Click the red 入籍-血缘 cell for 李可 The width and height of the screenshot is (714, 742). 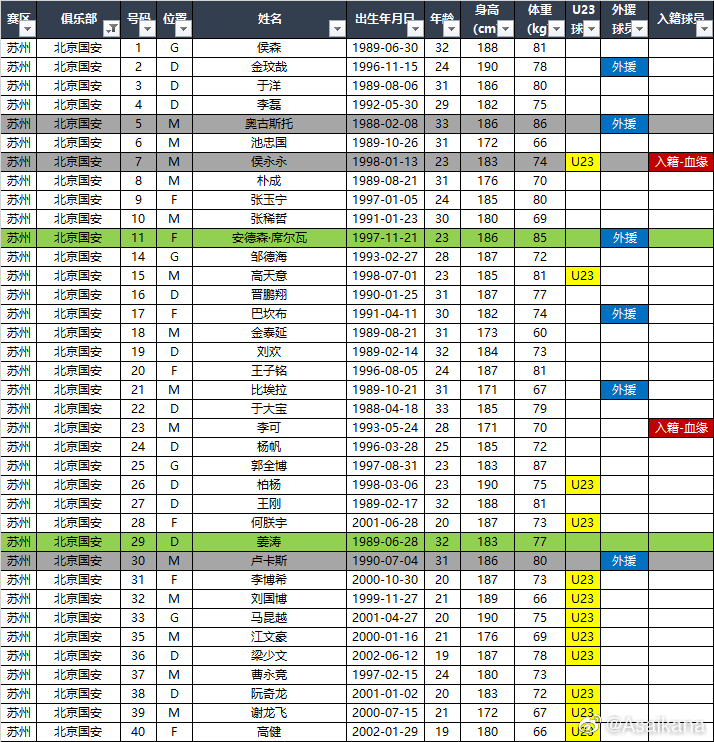(680, 428)
